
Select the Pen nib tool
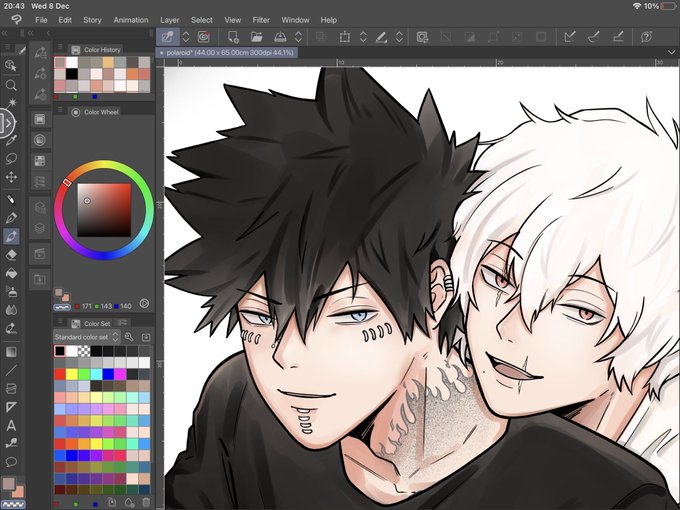pyautogui.click(x=11, y=217)
